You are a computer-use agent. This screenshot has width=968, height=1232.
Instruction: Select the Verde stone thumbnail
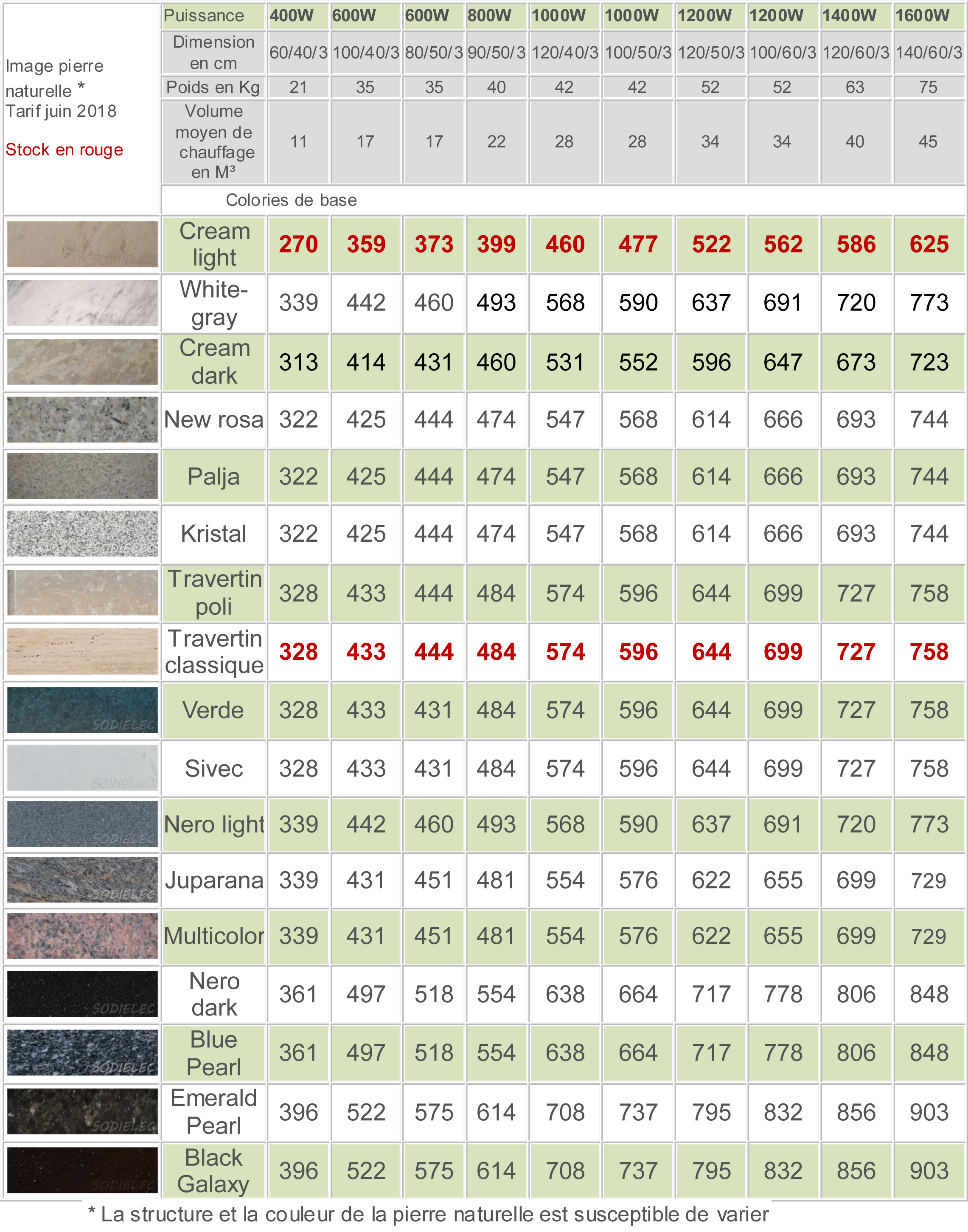(x=82, y=710)
